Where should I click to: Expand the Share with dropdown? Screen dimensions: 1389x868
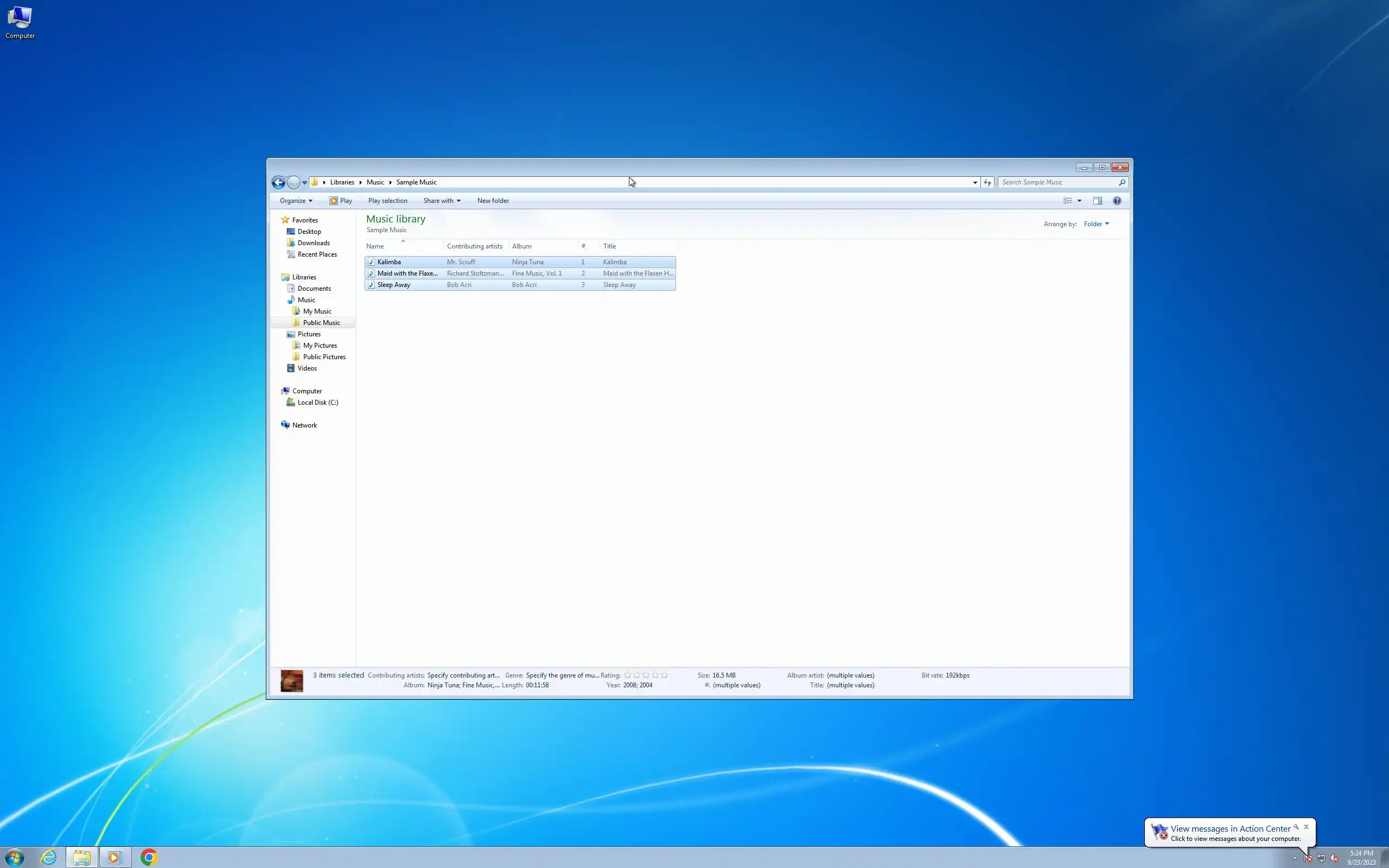(441, 201)
